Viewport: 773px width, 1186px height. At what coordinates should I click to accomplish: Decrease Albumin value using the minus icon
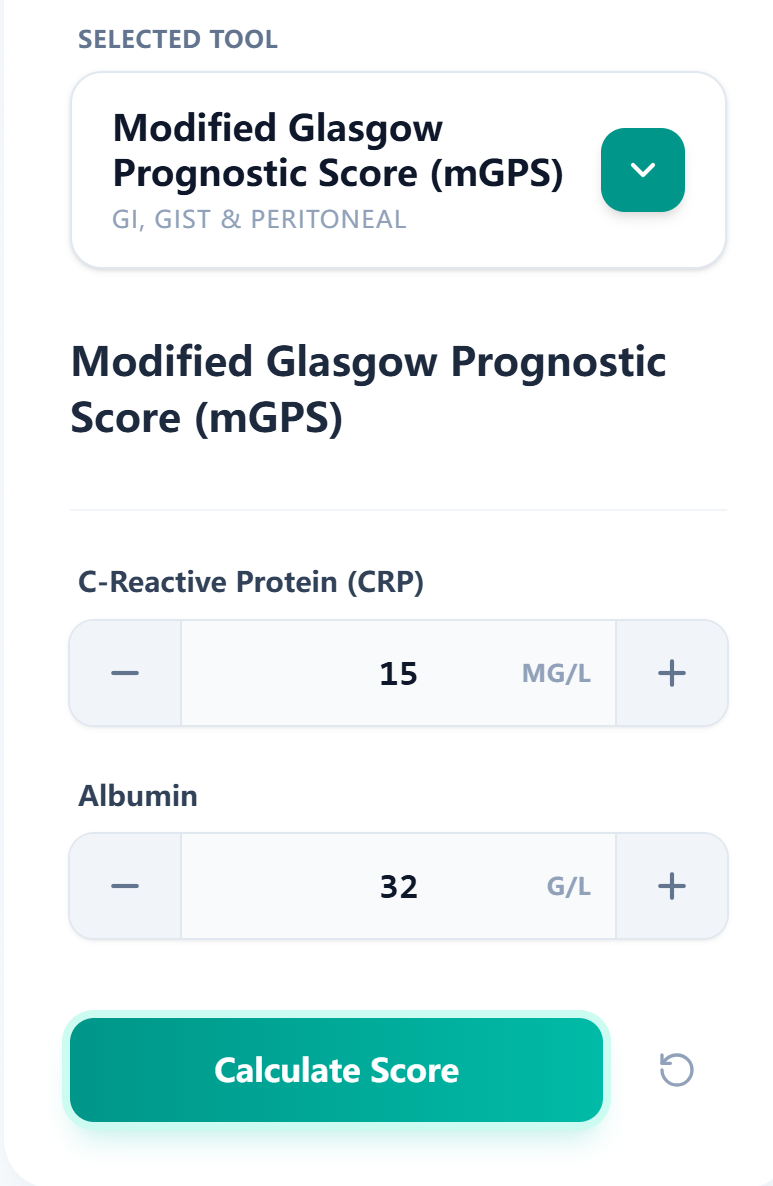point(124,885)
